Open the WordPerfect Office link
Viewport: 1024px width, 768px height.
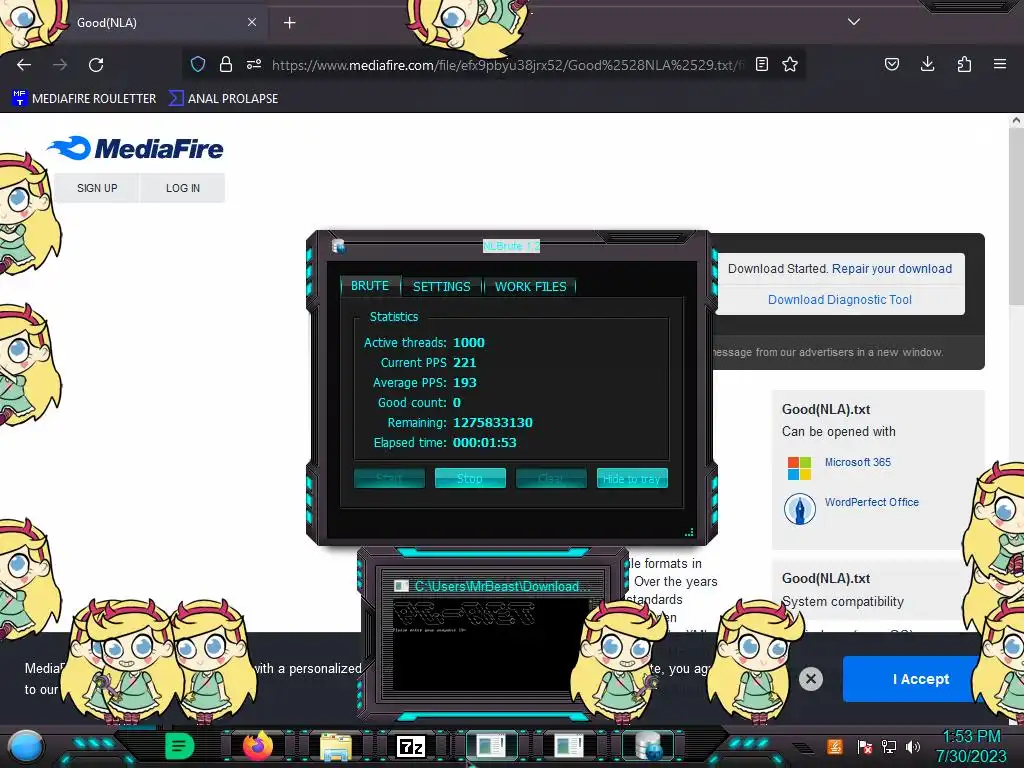pyautogui.click(x=871, y=502)
